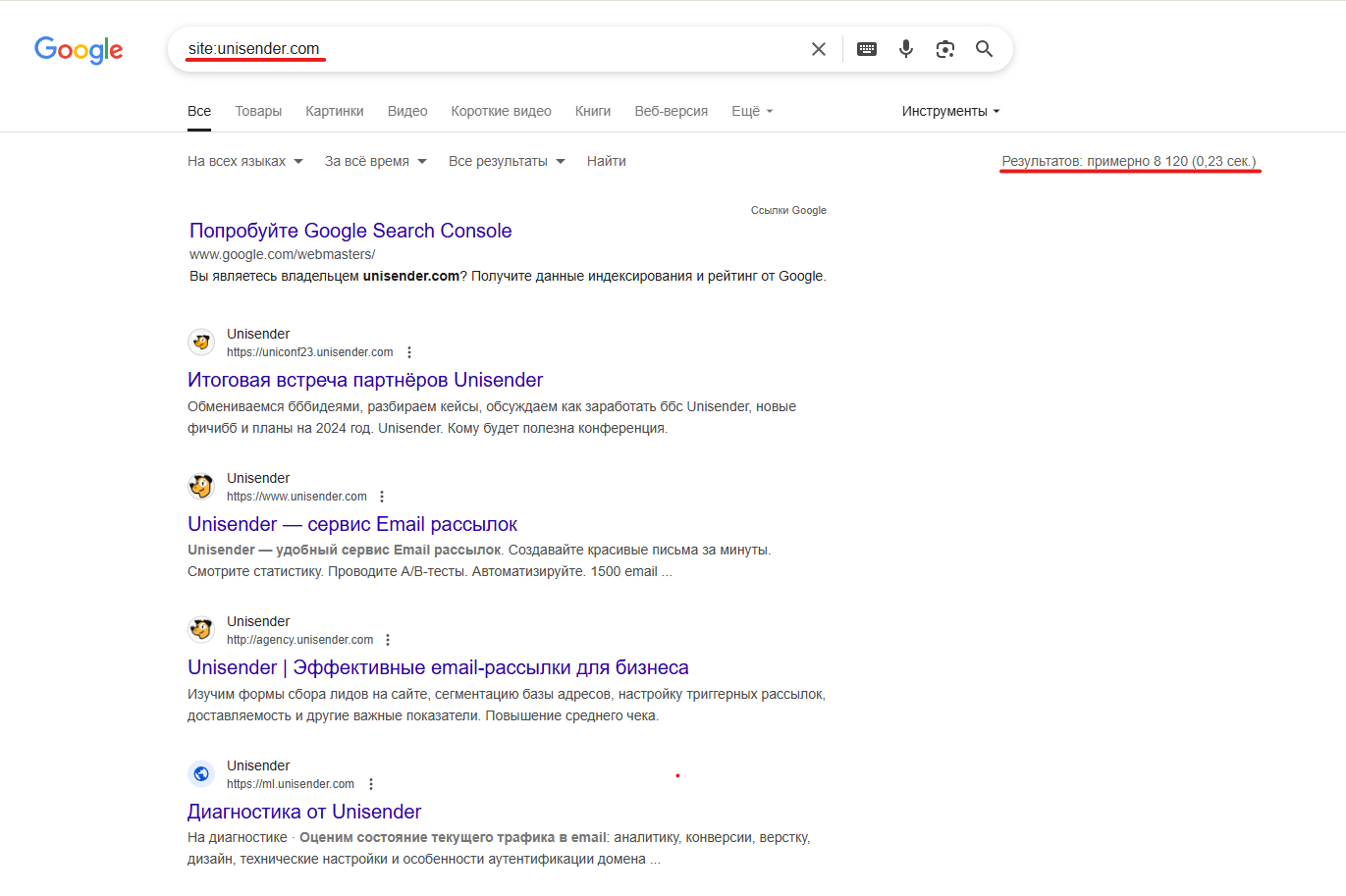Screen dimensions: 1346x896
Task: Open more options for www.unisender.com result
Action: click(382, 497)
